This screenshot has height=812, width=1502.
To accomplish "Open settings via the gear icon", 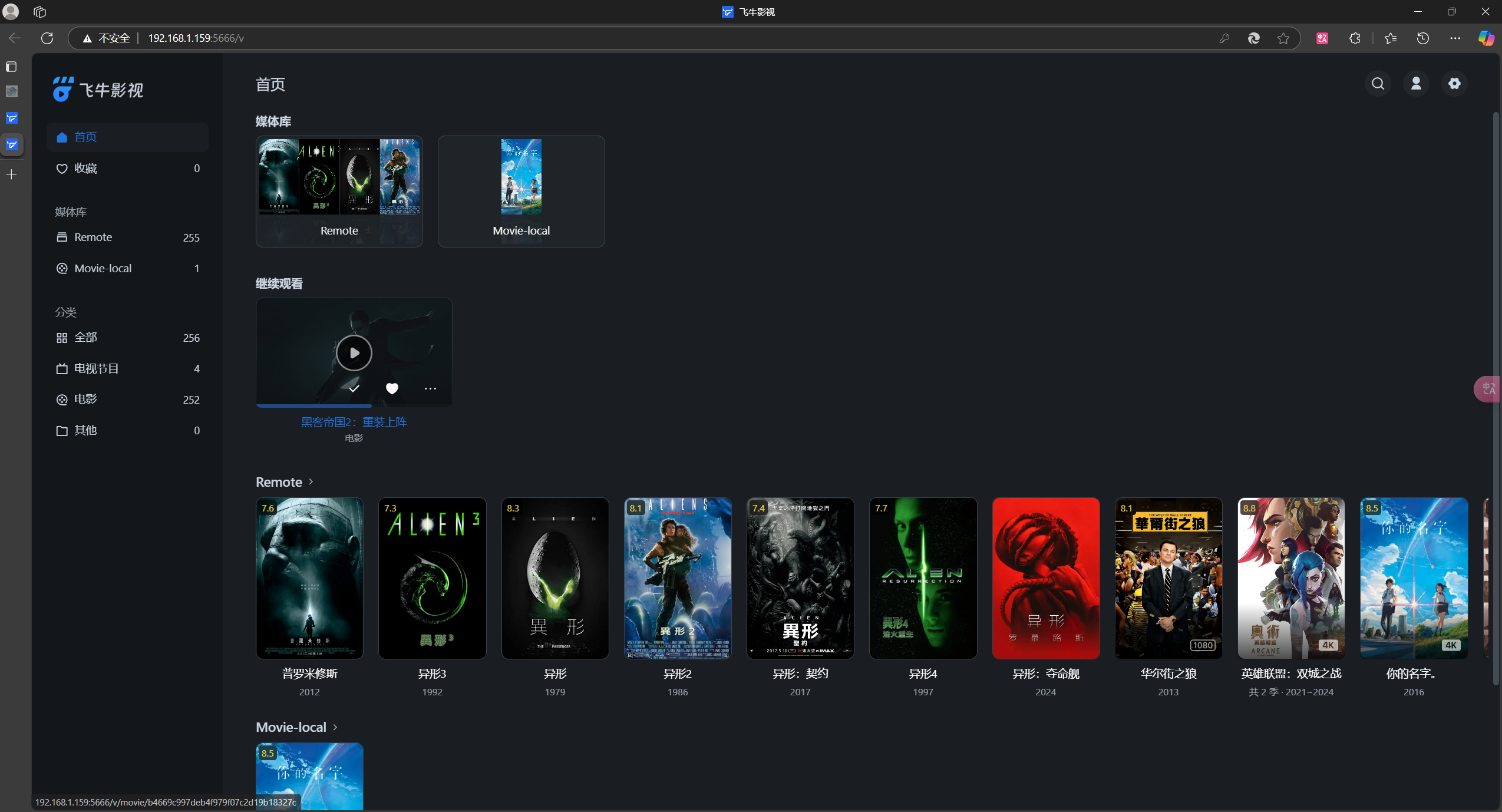I will 1454,84.
